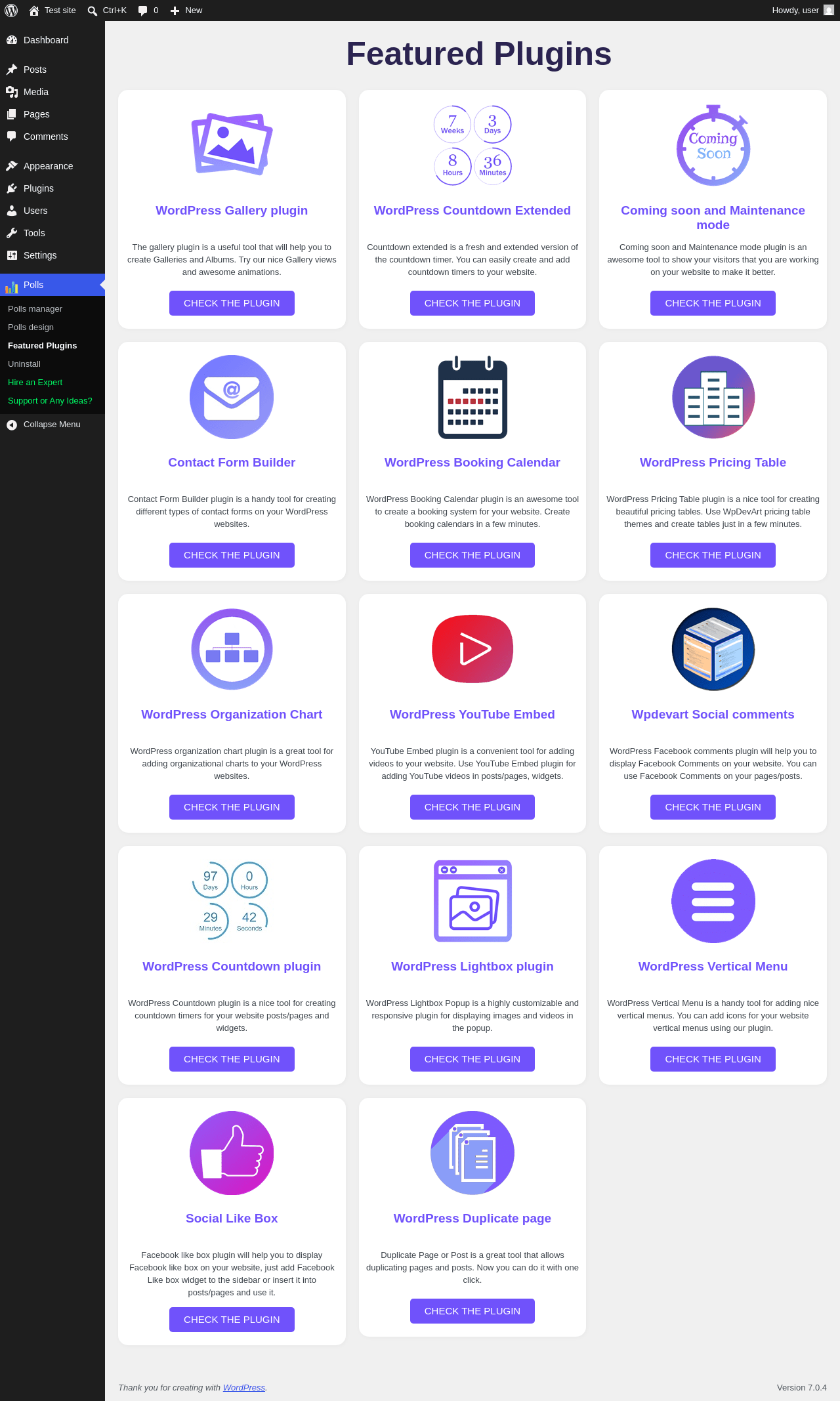Click the Lightbox plugin window icon
The image size is (840, 1401).
pyautogui.click(x=472, y=901)
